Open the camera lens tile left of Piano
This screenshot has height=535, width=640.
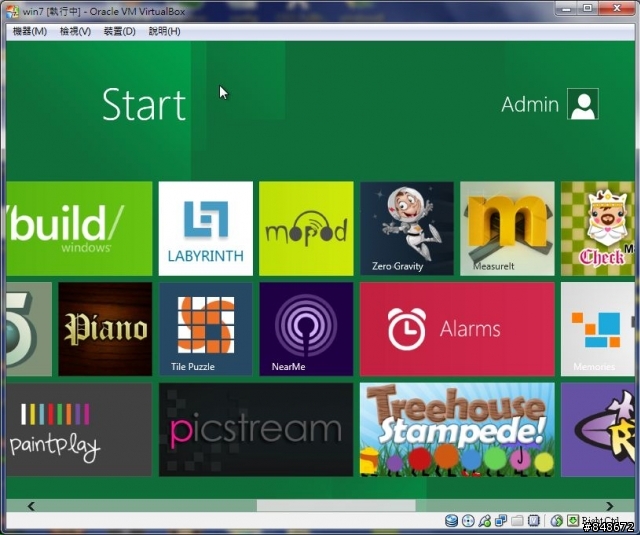click(29, 329)
